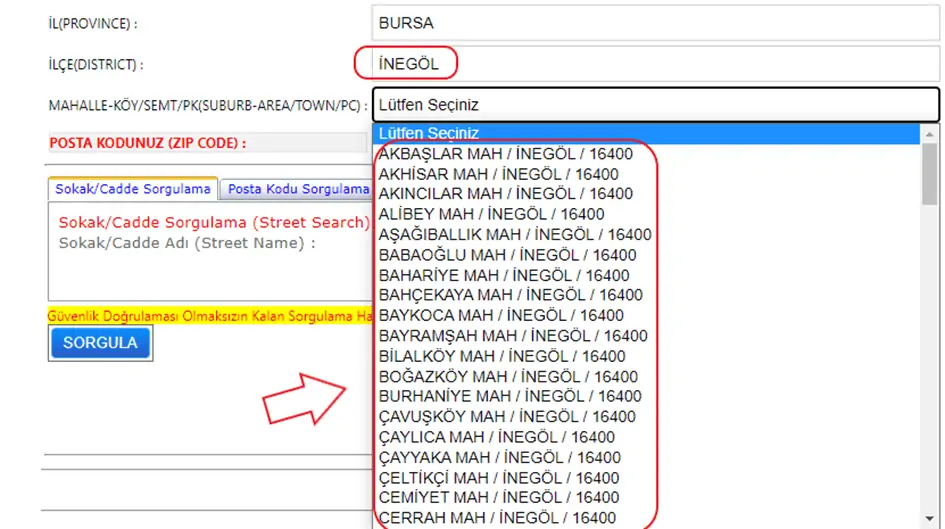Switch to Sokak/Cadde Sorgulama tab

tap(133, 188)
